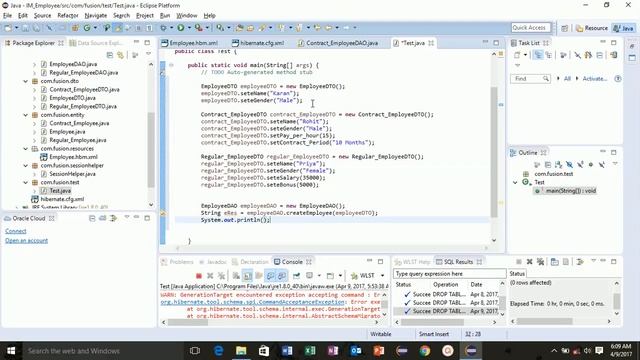Screen dimensions: 640x360
Task: Open the Navigate menu
Action: [96, 16]
